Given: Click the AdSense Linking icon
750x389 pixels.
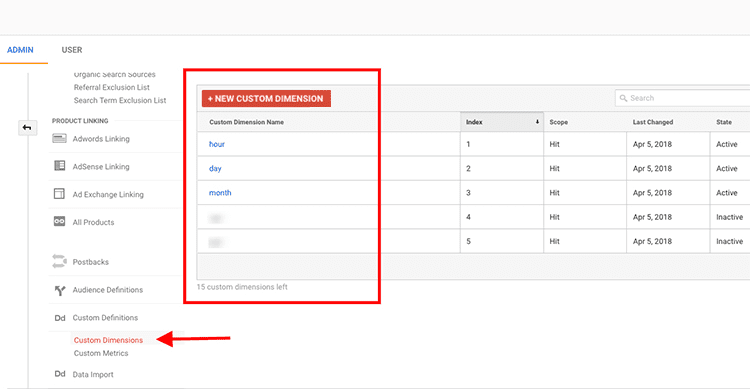Looking at the screenshot, I should click(x=59, y=166).
